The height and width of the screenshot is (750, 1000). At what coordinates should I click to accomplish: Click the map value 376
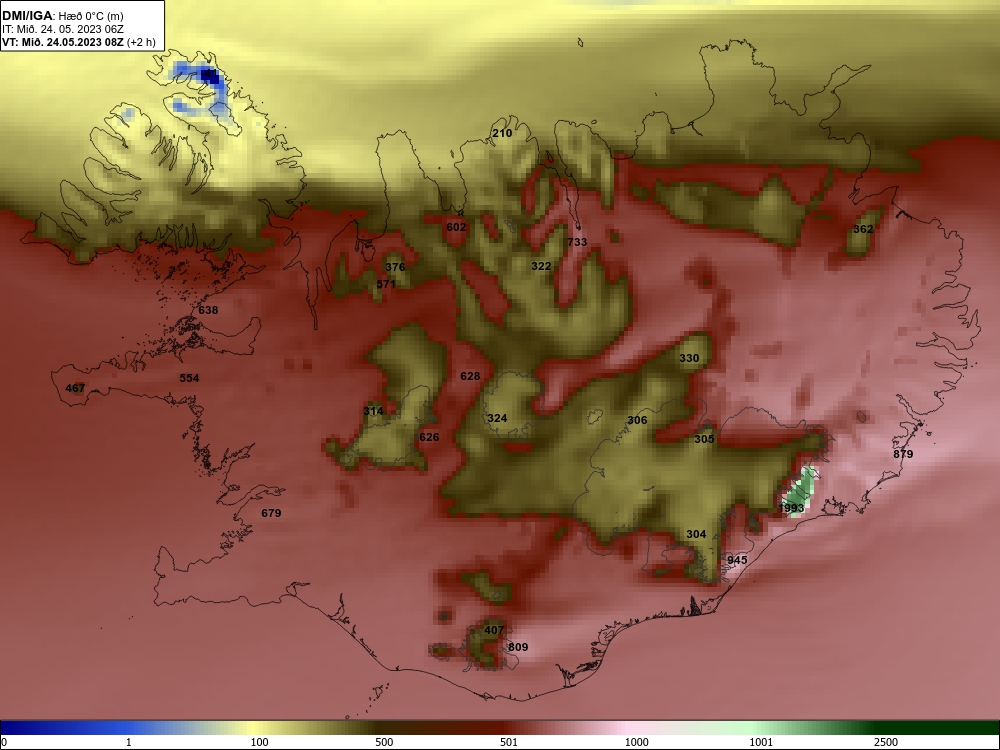pyautogui.click(x=395, y=267)
